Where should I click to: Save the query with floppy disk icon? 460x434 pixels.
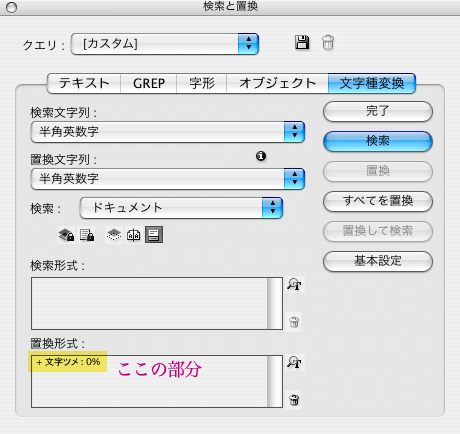[x=302, y=43]
